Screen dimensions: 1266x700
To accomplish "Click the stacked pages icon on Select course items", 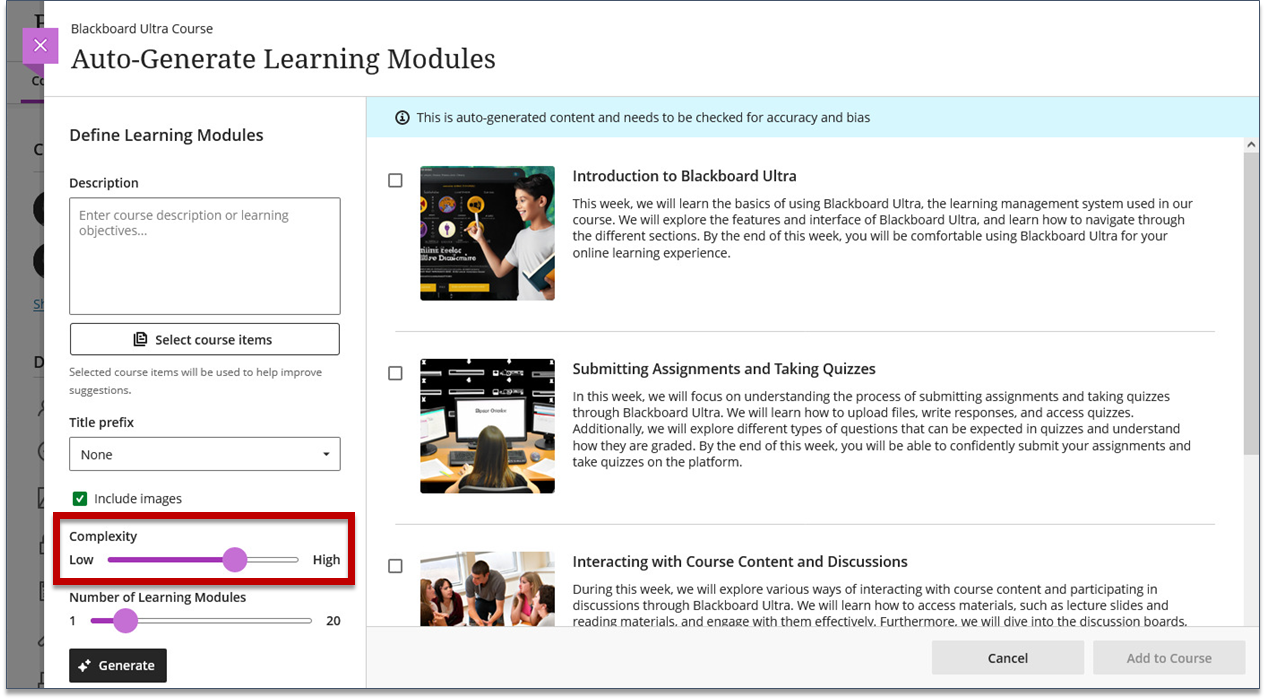I will (x=141, y=340).
